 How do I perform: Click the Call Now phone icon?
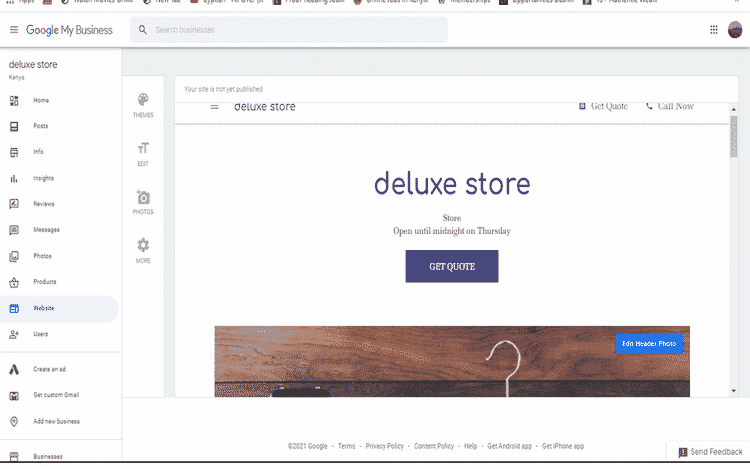[x=649, y=106]
